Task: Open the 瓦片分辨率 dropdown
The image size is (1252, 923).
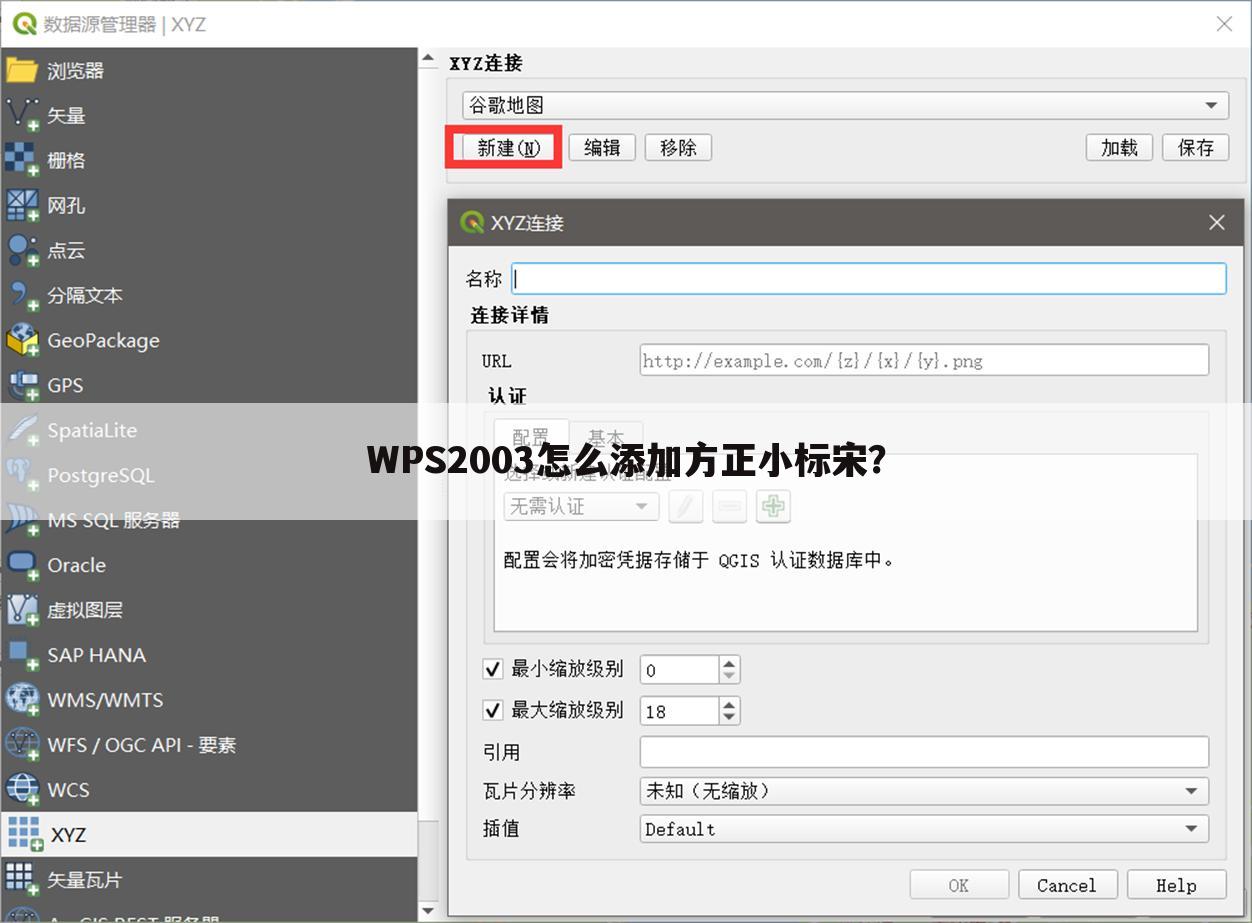Action: coord(924,791)
